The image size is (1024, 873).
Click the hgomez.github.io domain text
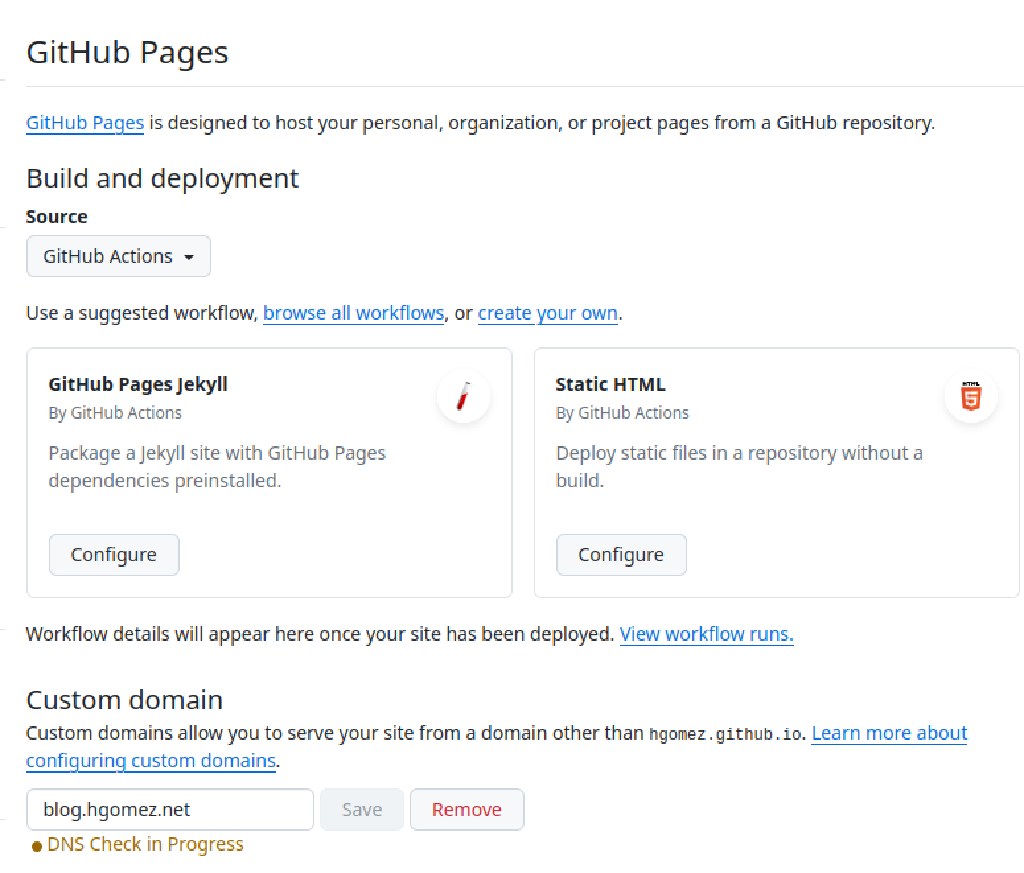(726, 734)
